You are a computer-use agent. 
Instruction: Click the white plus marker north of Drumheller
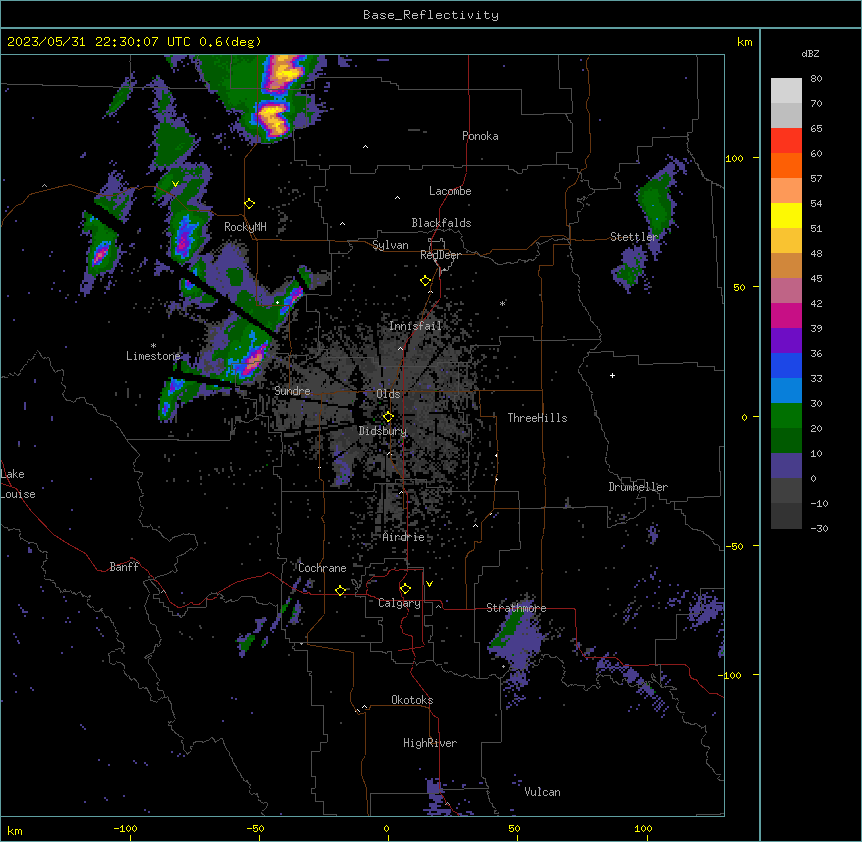[612, 375]
